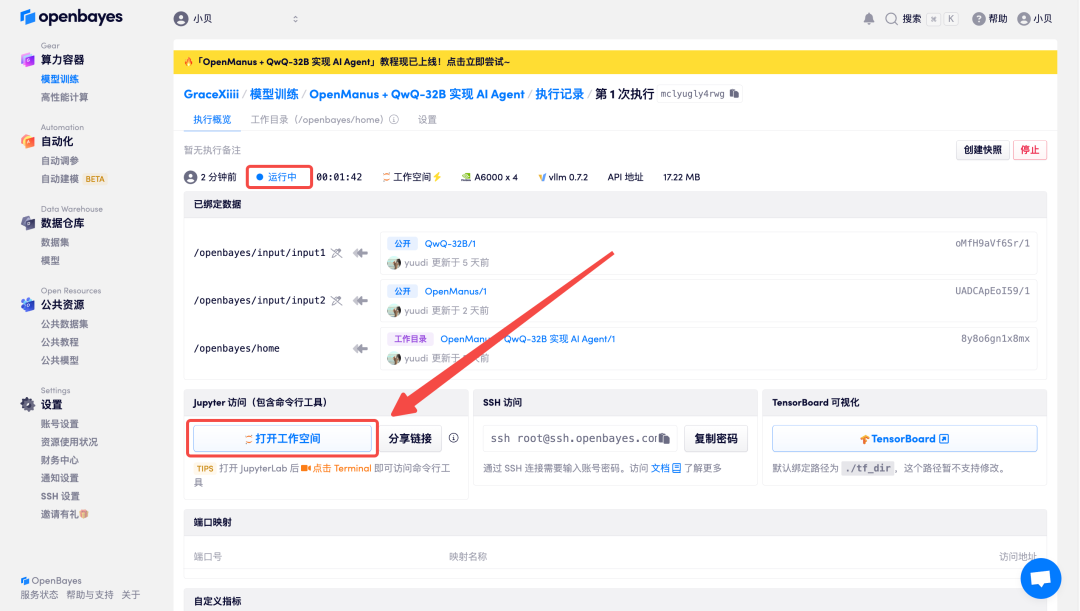The image size is (1080, 611).
Task: Open 公共模型 in the sidebar
Action: (x=60, y=360)
